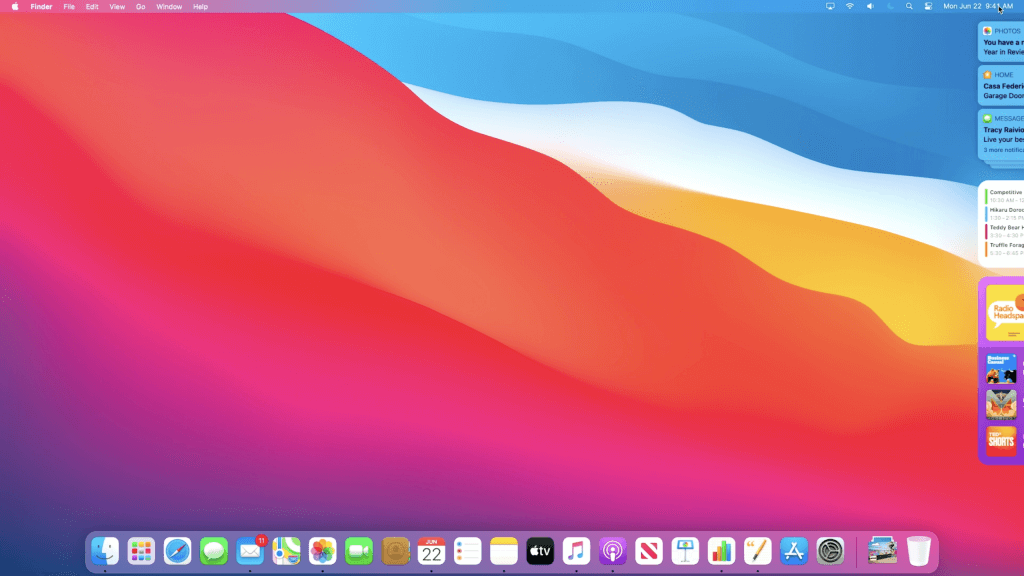Image resolution: width=1024 pixels, height=576 pixels.
Task: Click the AirPlay display icon in menu bar
Action: (x=830, y=7)
